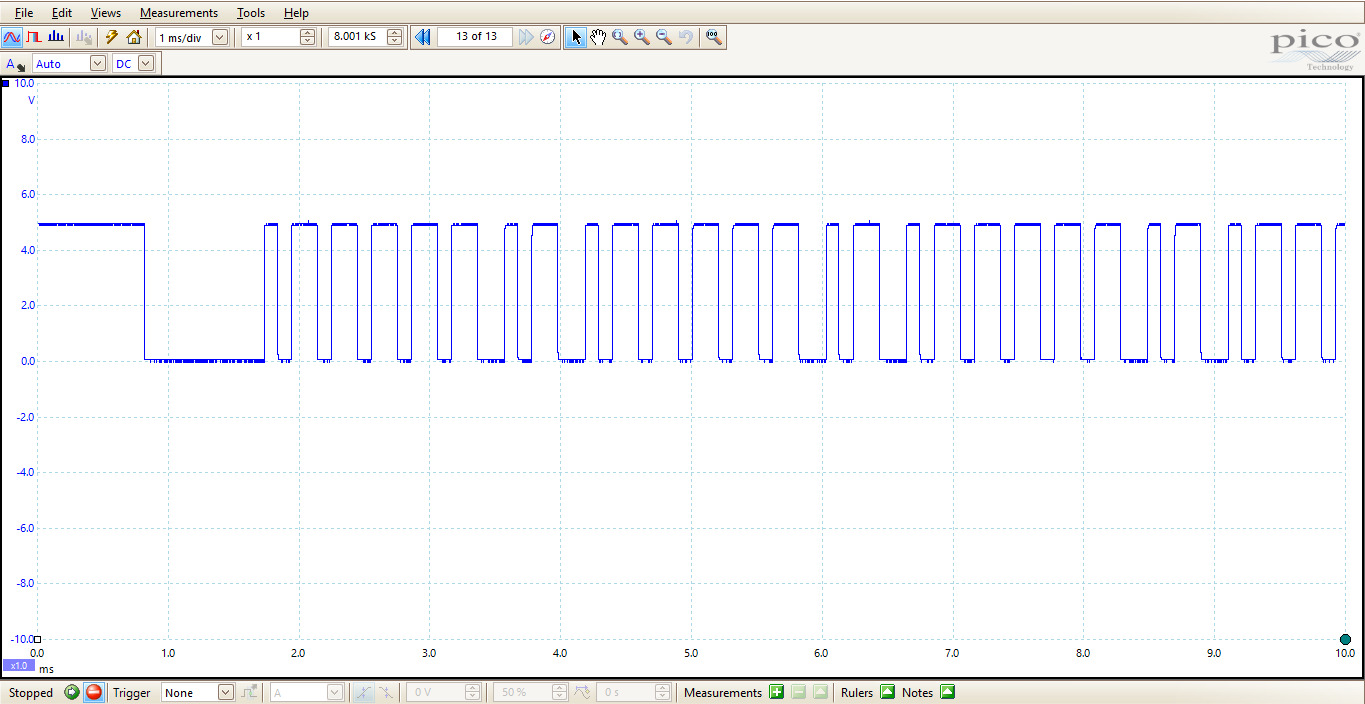Viewport: 1365px width, 704px height.
Task: Switch to Scope mode
Action: point(12,37)
